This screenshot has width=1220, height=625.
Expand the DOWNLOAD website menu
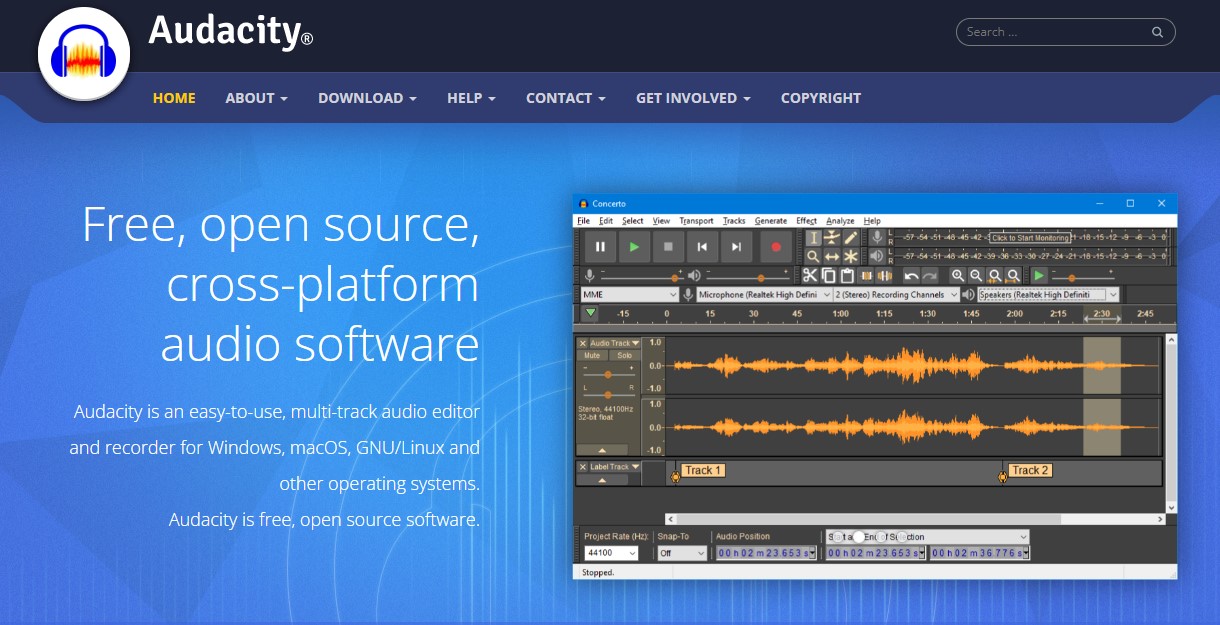point(367,98)
